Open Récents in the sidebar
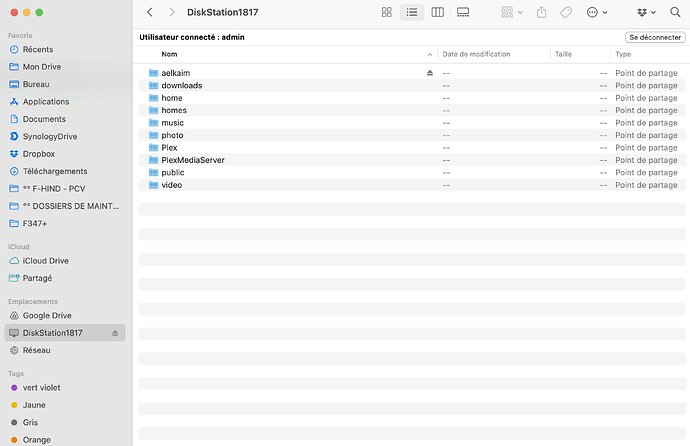 click(65, 49)
